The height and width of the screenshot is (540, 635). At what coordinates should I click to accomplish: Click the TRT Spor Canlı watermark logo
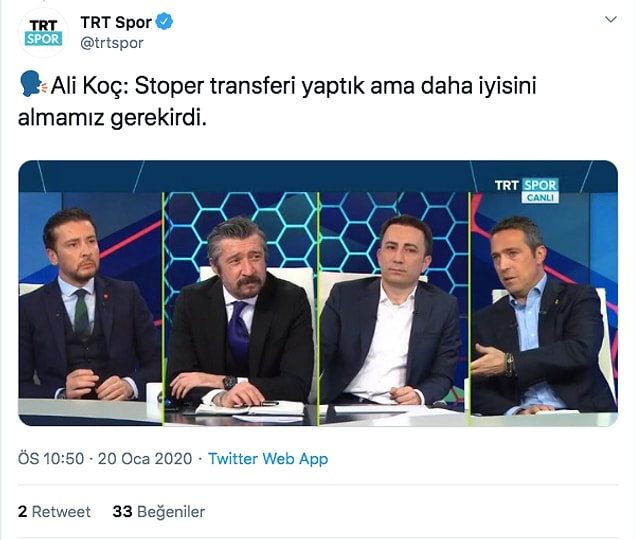(x=527, y=190)
